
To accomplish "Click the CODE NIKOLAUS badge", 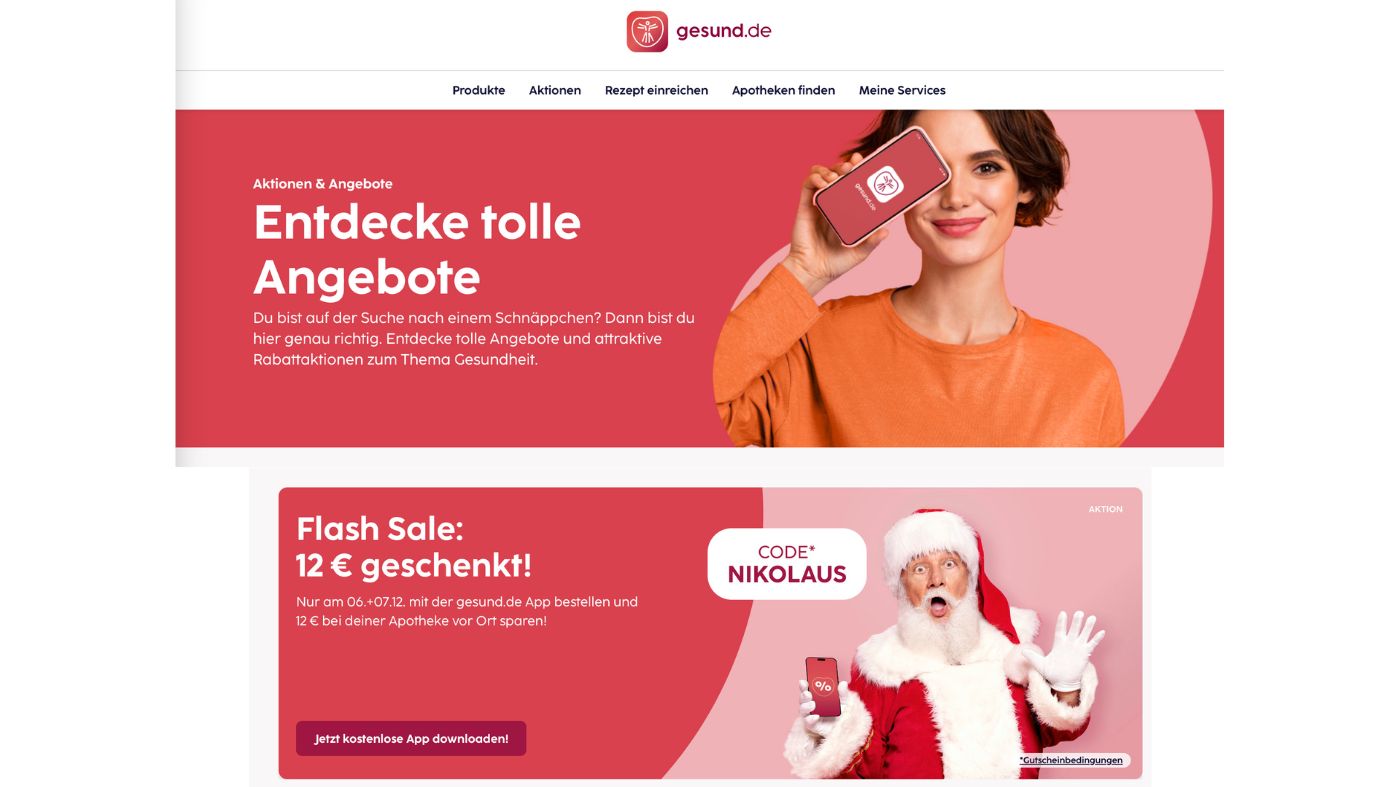I will pyautogui.click(x=787, y=564).
